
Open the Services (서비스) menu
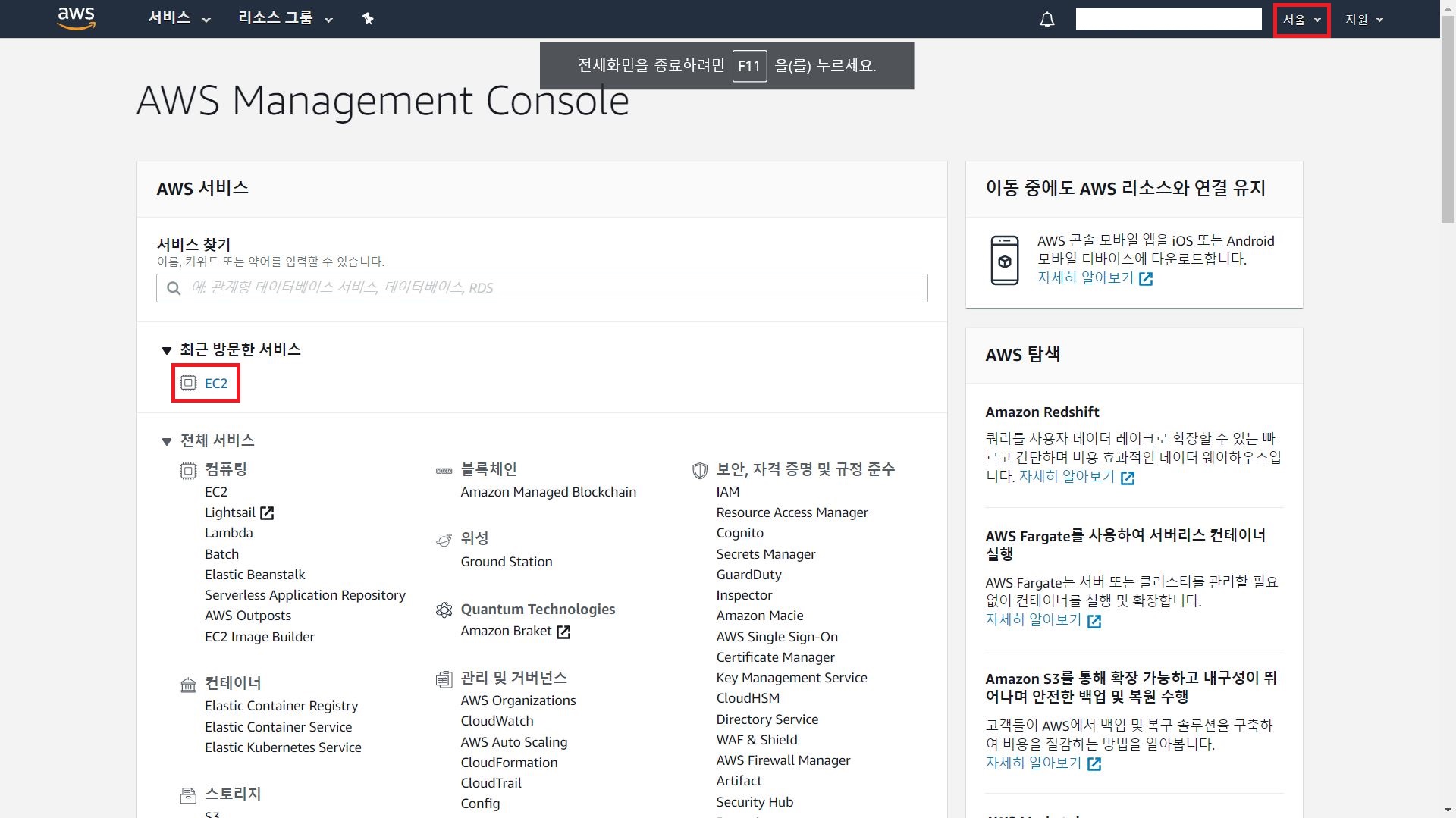click(179, 18)
